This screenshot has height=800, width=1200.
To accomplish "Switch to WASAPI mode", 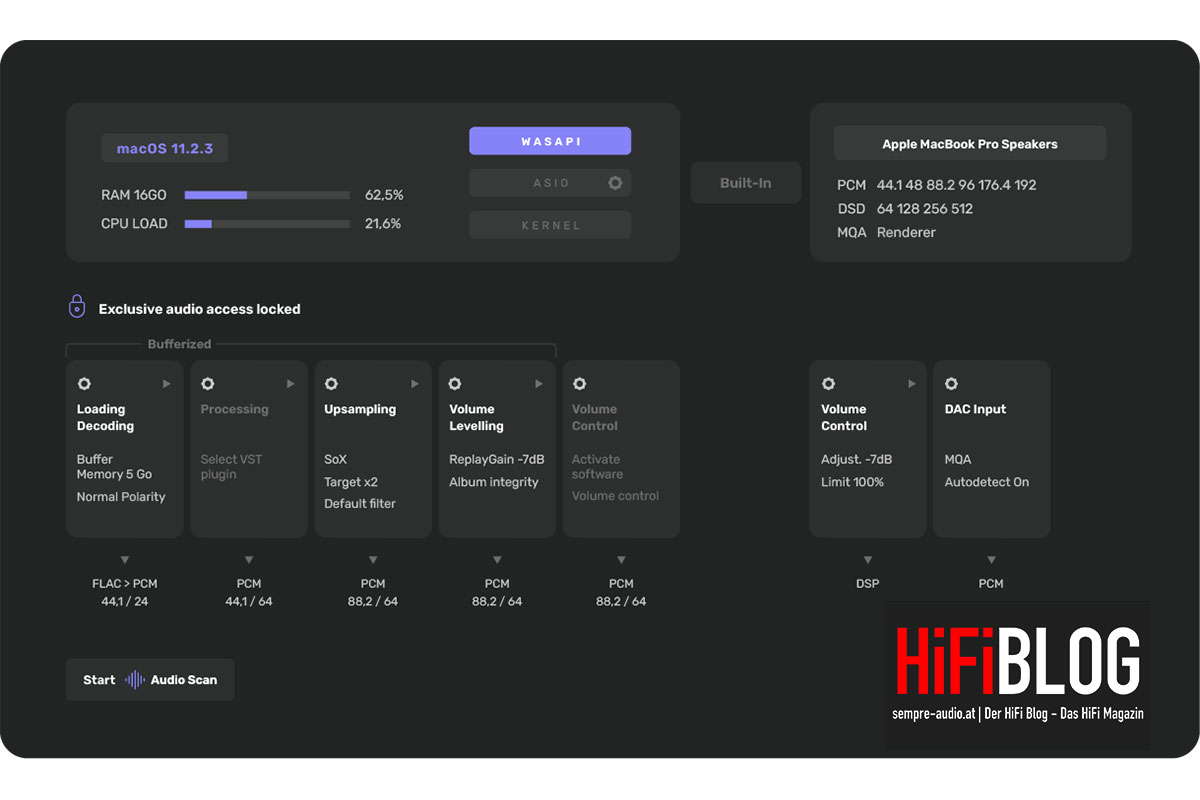I will 549,140.
